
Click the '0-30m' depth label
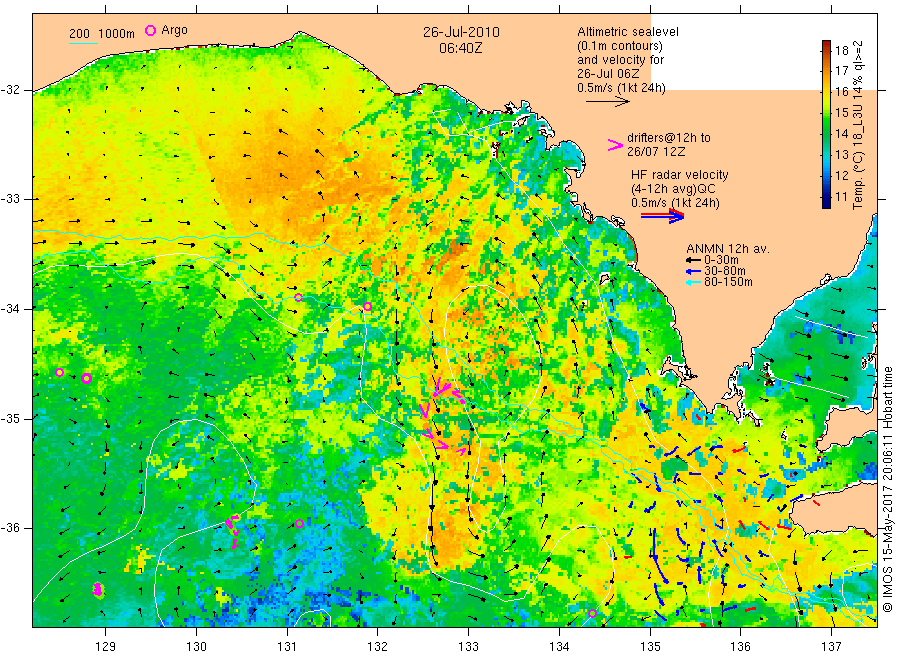pos(721,260)
